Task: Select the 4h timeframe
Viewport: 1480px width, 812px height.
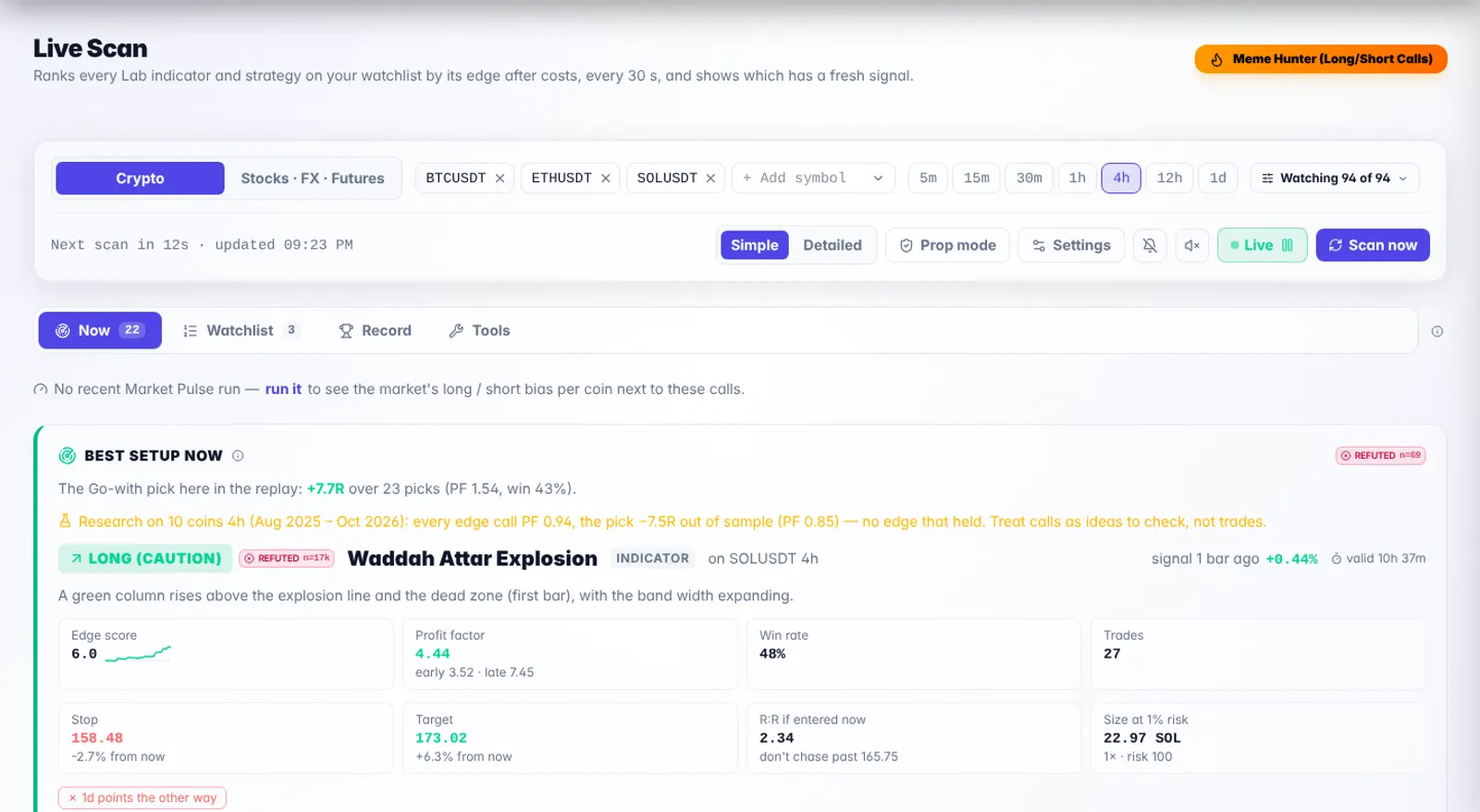Action: 1121,178
